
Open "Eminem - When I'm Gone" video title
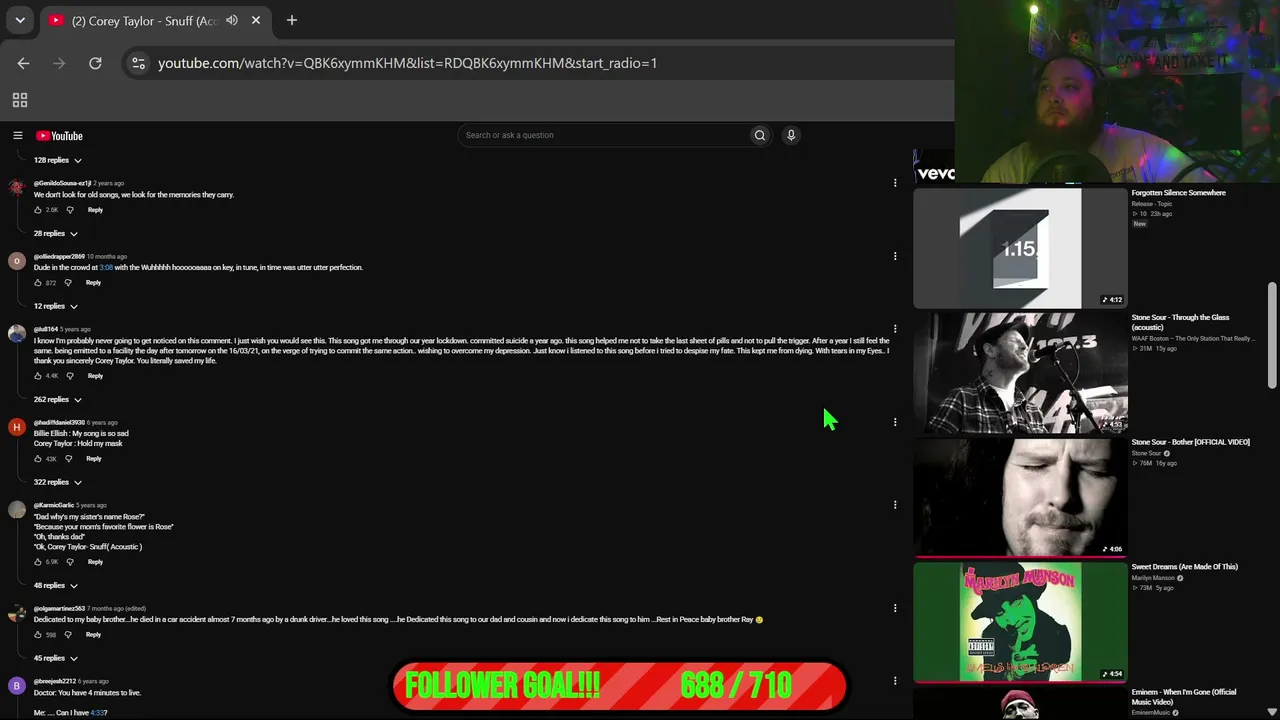click(x=1184, y=697)
